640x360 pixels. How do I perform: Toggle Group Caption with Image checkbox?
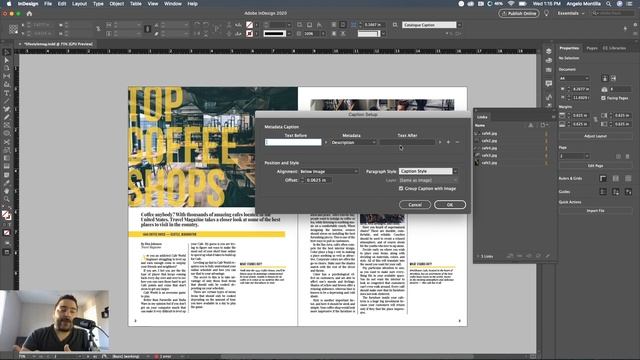[x=401, y=189]
